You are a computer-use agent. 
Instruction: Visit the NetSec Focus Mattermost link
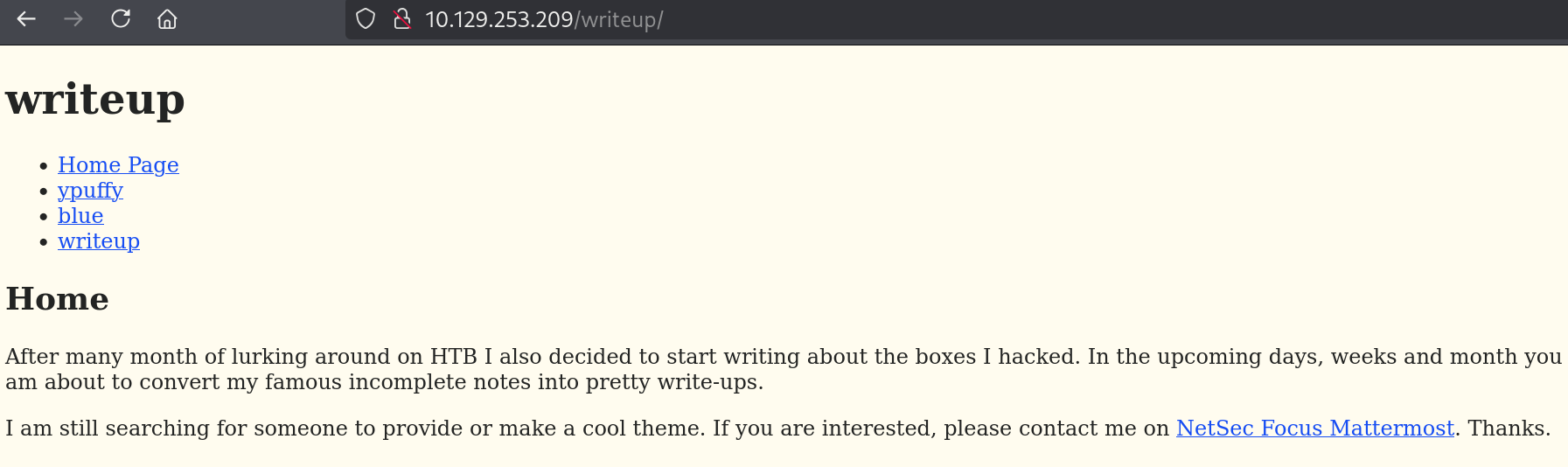click(1314, 429)
